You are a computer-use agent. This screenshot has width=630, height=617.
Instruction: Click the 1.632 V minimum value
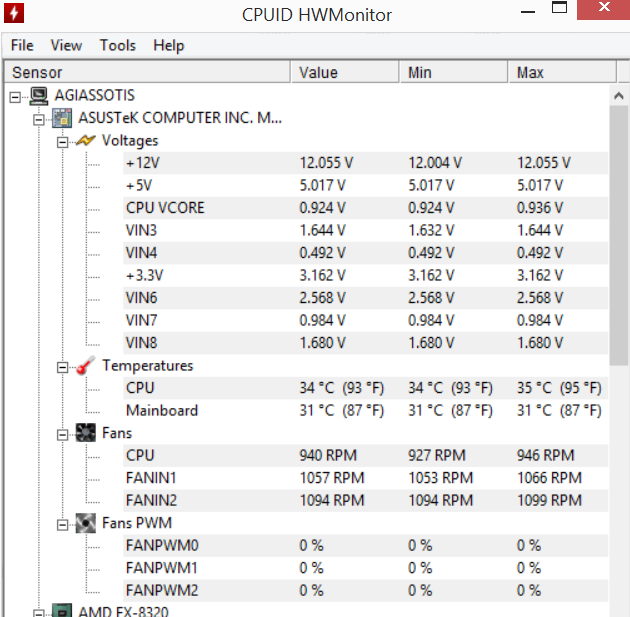[431, 230]
